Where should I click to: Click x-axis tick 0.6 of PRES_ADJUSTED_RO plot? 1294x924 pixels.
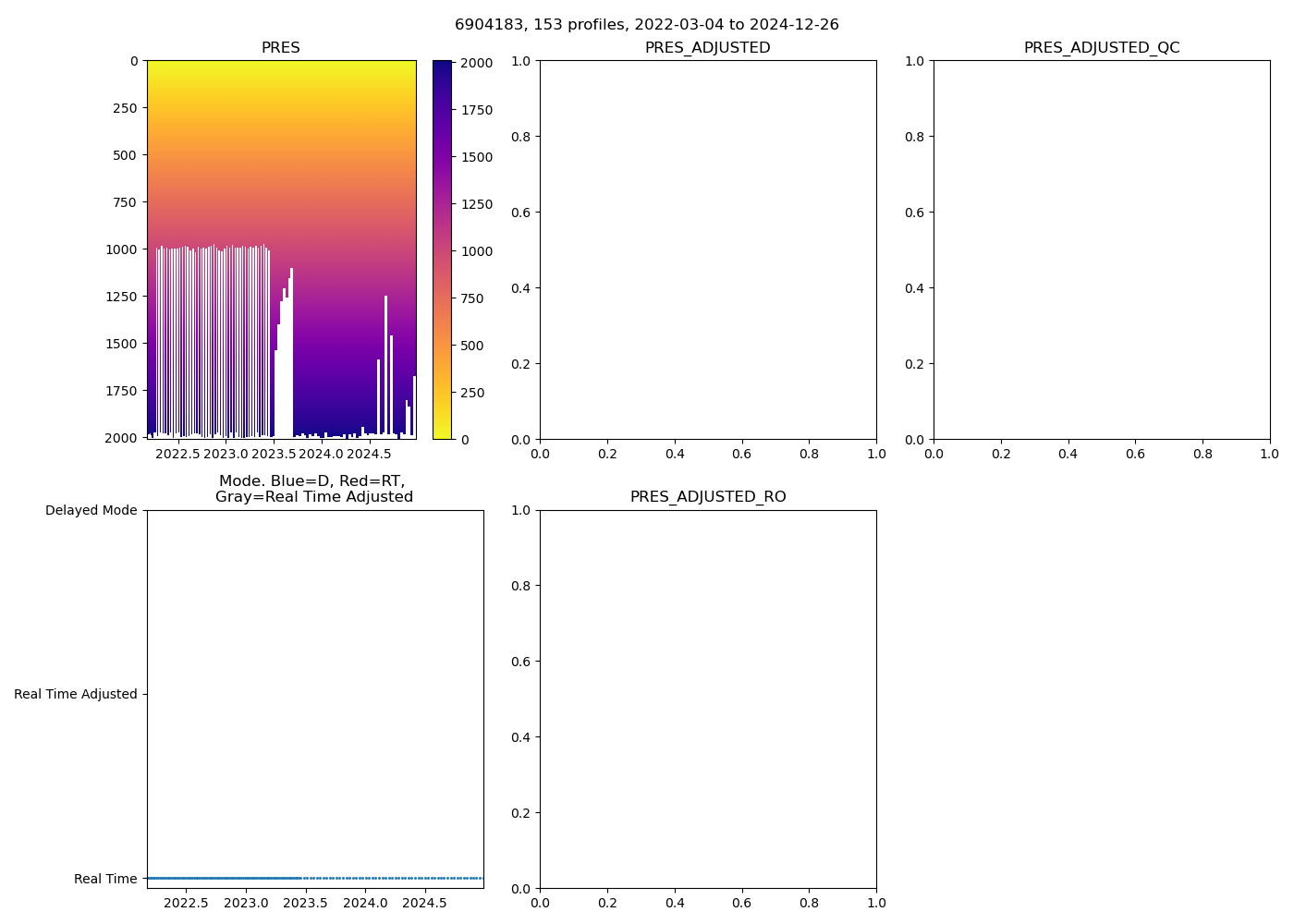(742, 904)
